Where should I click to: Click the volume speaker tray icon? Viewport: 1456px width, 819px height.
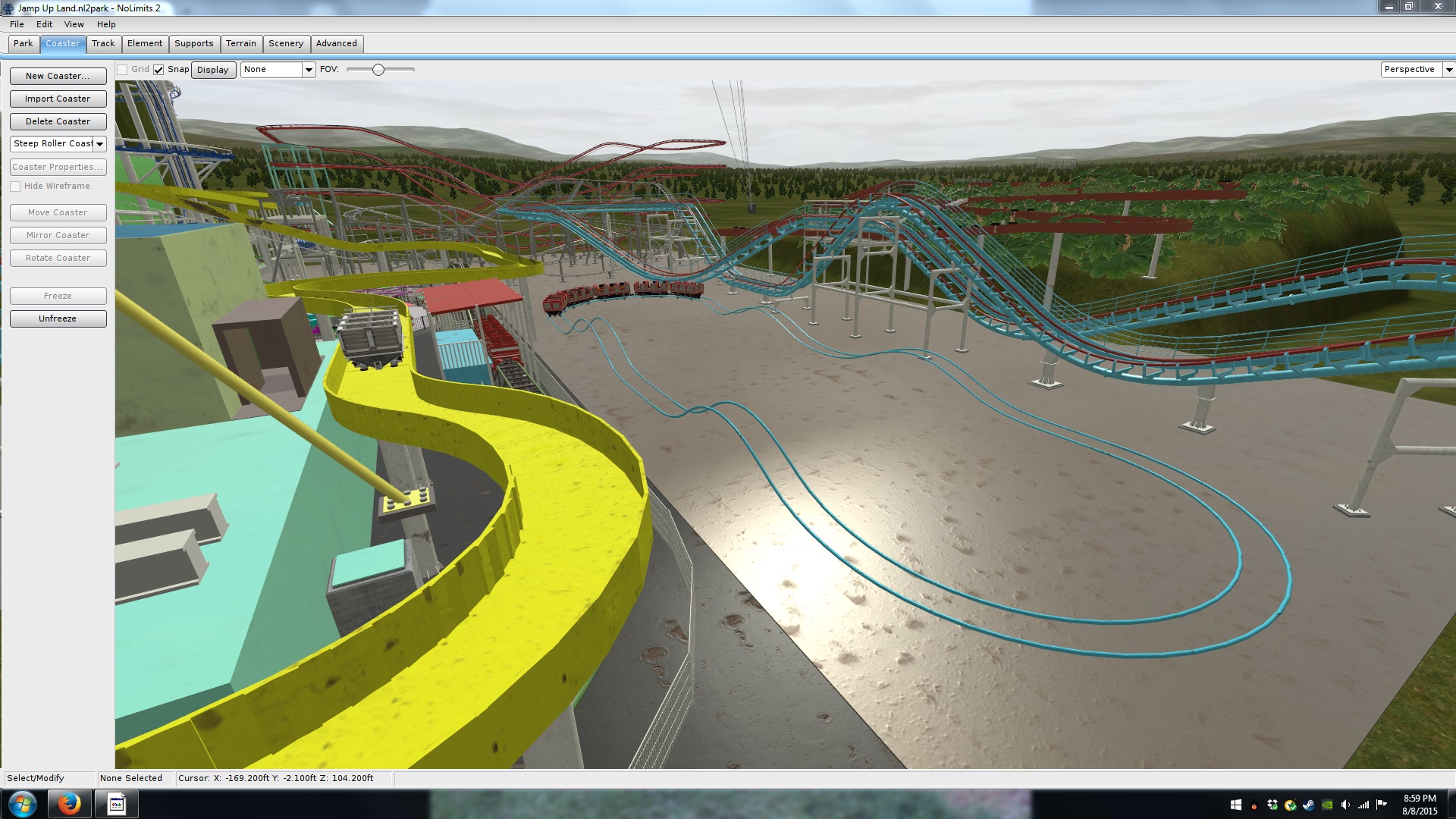[1345, 805]
